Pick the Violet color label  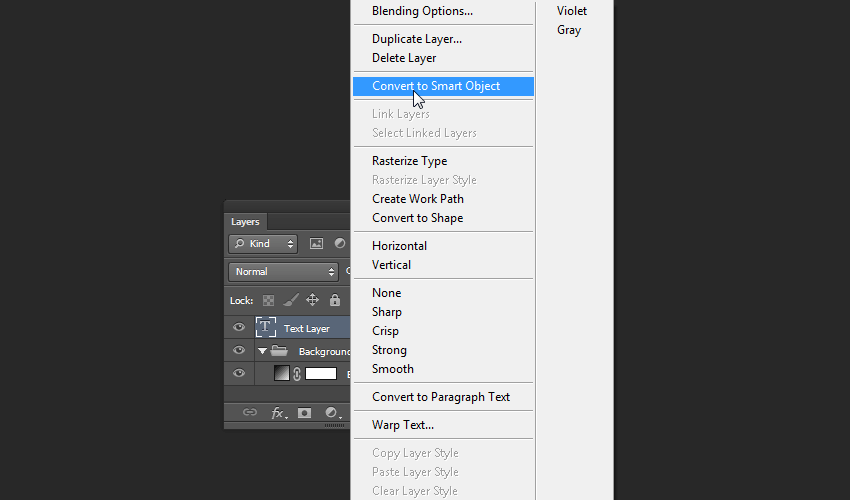click(572, 11)
